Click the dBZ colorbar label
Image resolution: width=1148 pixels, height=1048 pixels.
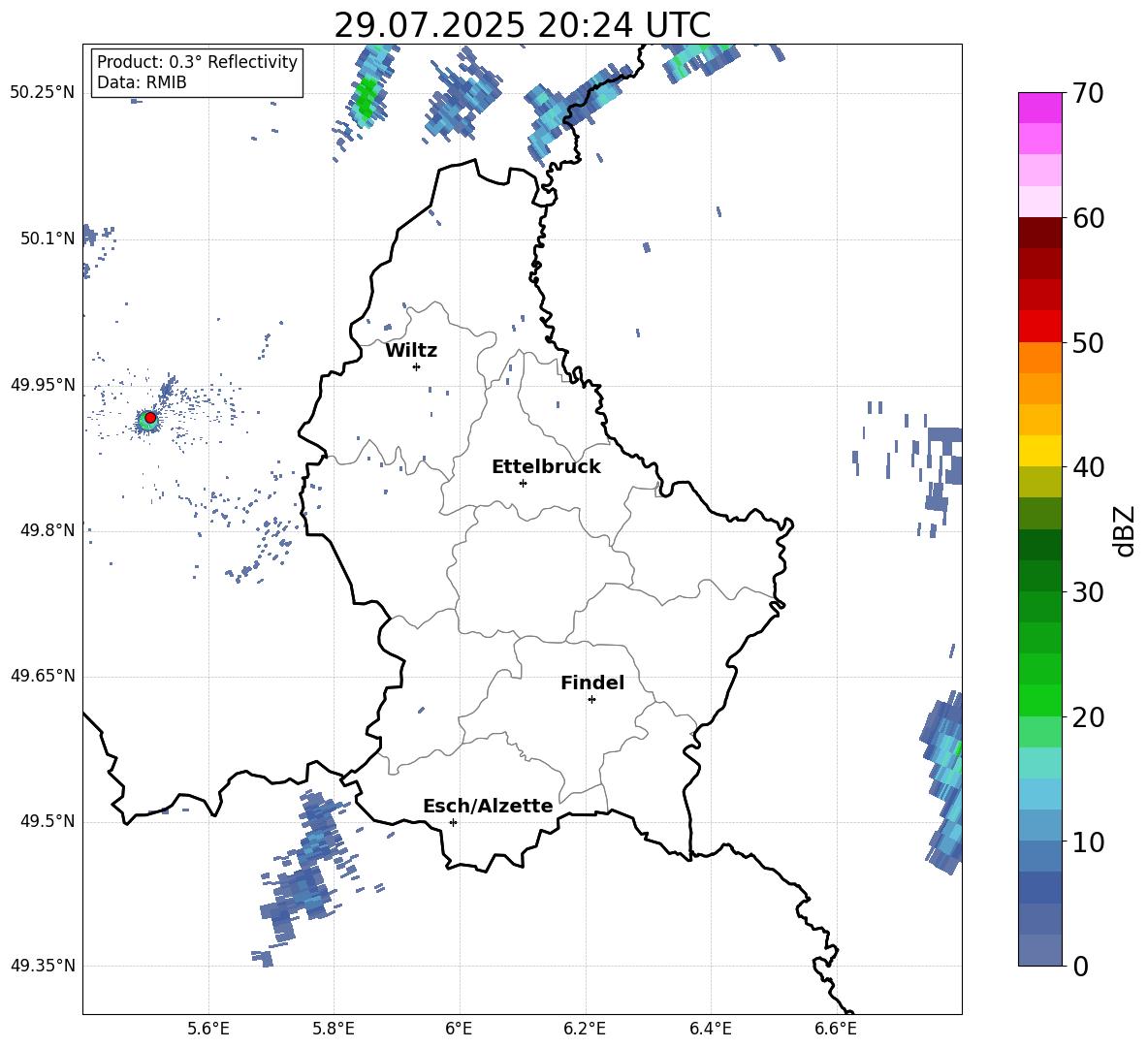[x=1125, y=530]
